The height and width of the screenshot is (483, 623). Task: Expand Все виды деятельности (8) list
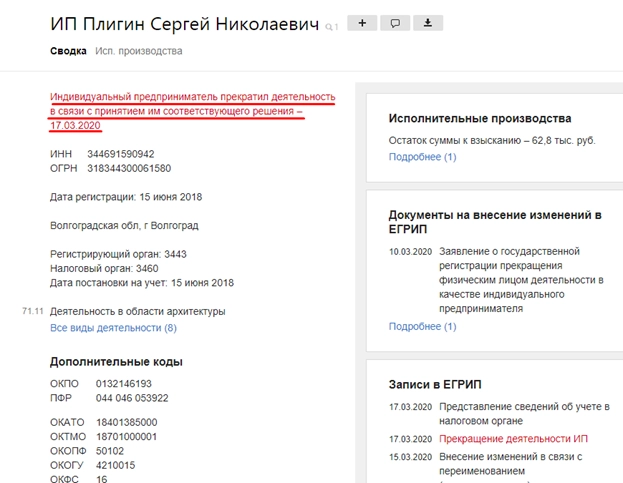(x=113, y=328)
